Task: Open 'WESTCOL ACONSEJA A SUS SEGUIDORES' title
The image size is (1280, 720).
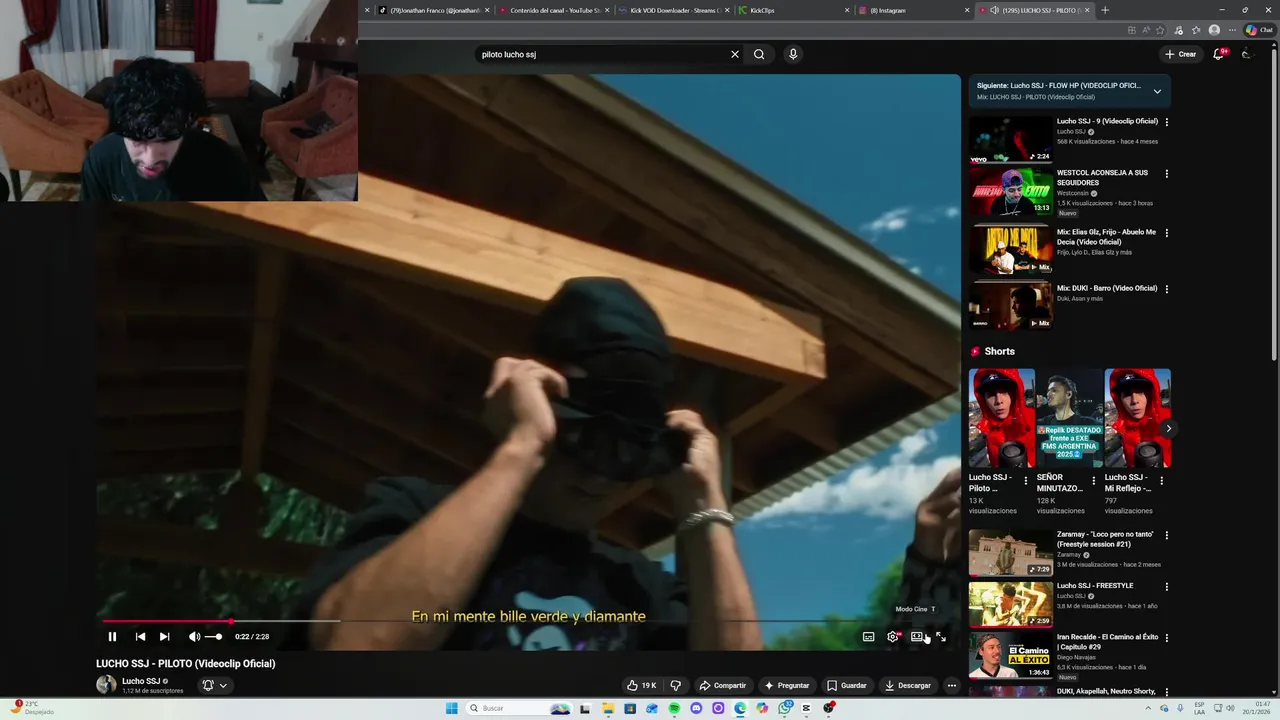Action: pos(1102,177)
